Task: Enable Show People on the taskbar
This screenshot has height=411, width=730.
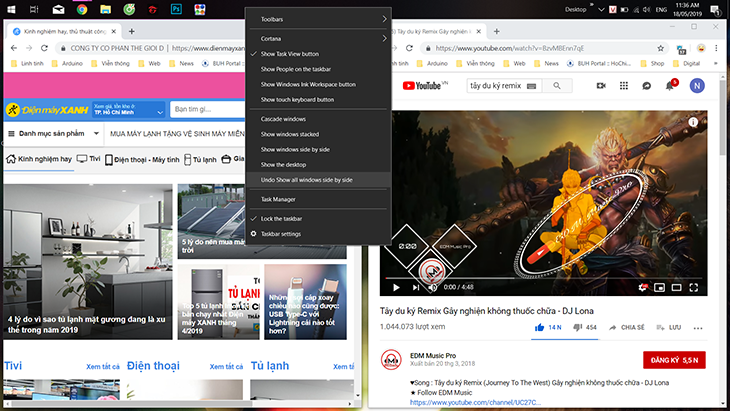Action: 319,69
